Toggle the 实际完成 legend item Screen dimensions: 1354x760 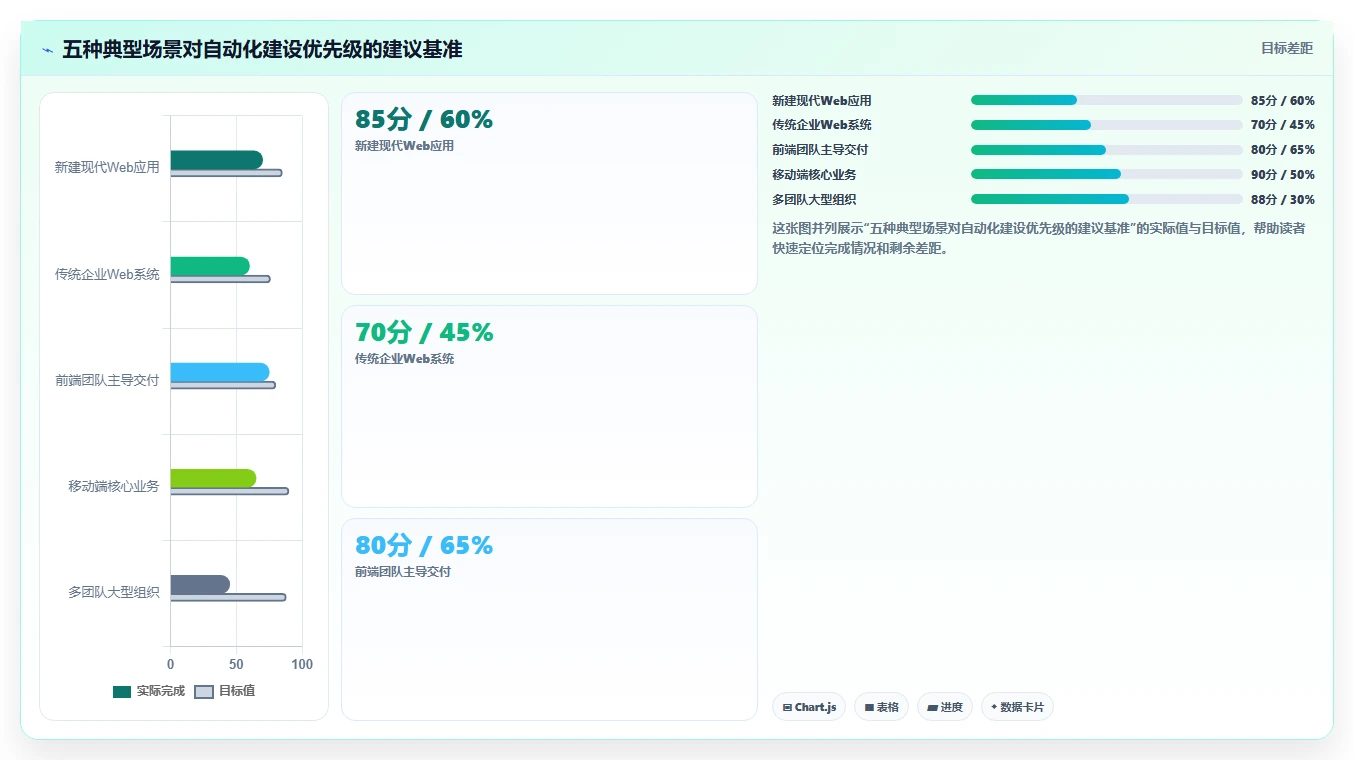tap(149, 691)
